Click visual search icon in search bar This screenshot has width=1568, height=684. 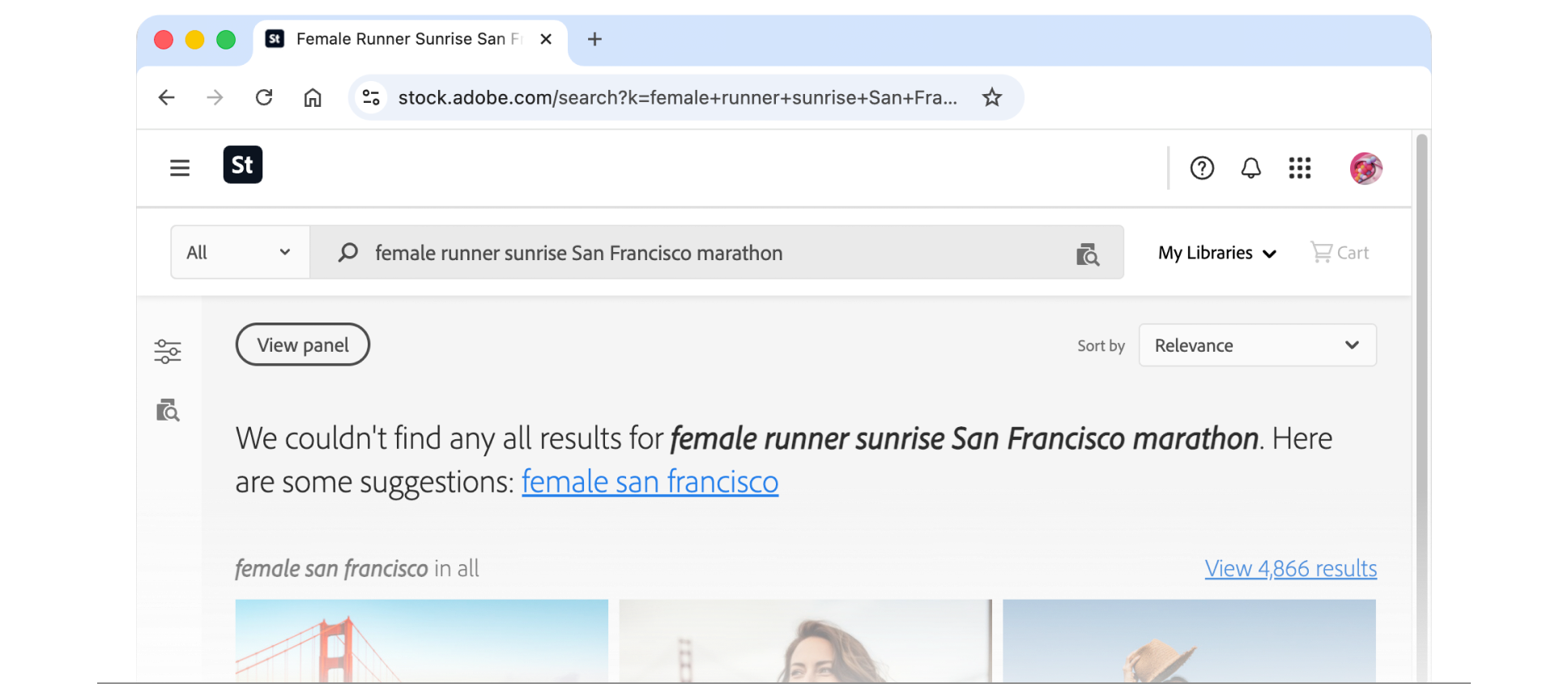click(1087, 254)
